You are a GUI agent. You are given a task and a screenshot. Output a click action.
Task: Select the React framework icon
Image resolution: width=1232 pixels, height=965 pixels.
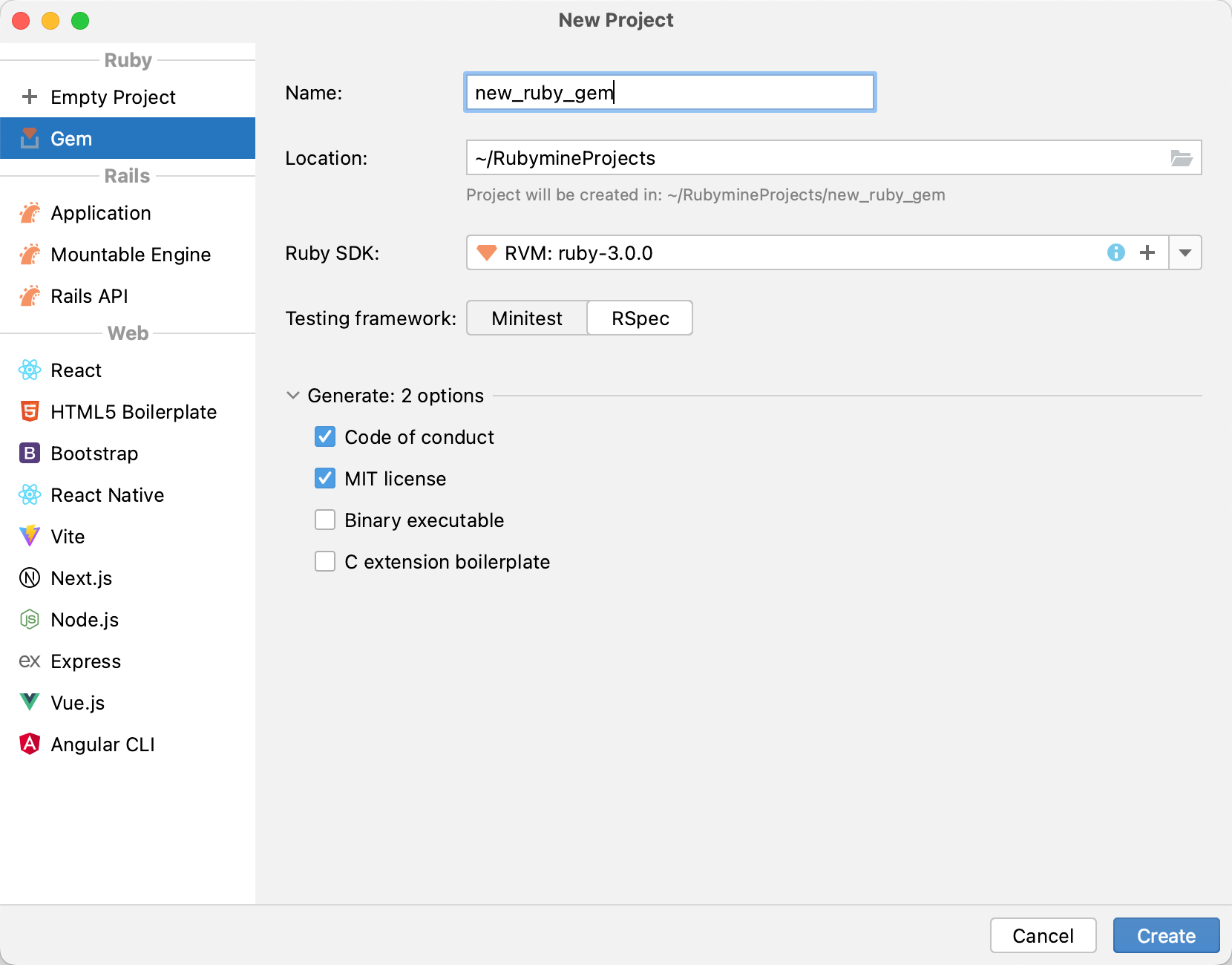pos(30,370)
